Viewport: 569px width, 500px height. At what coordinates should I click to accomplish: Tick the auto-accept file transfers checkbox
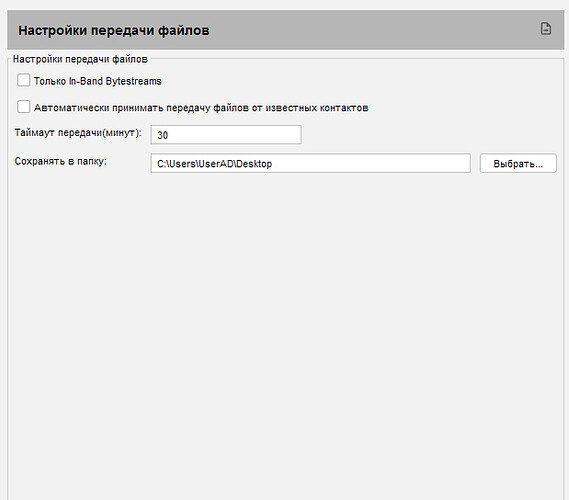click(x=24, y=107)
